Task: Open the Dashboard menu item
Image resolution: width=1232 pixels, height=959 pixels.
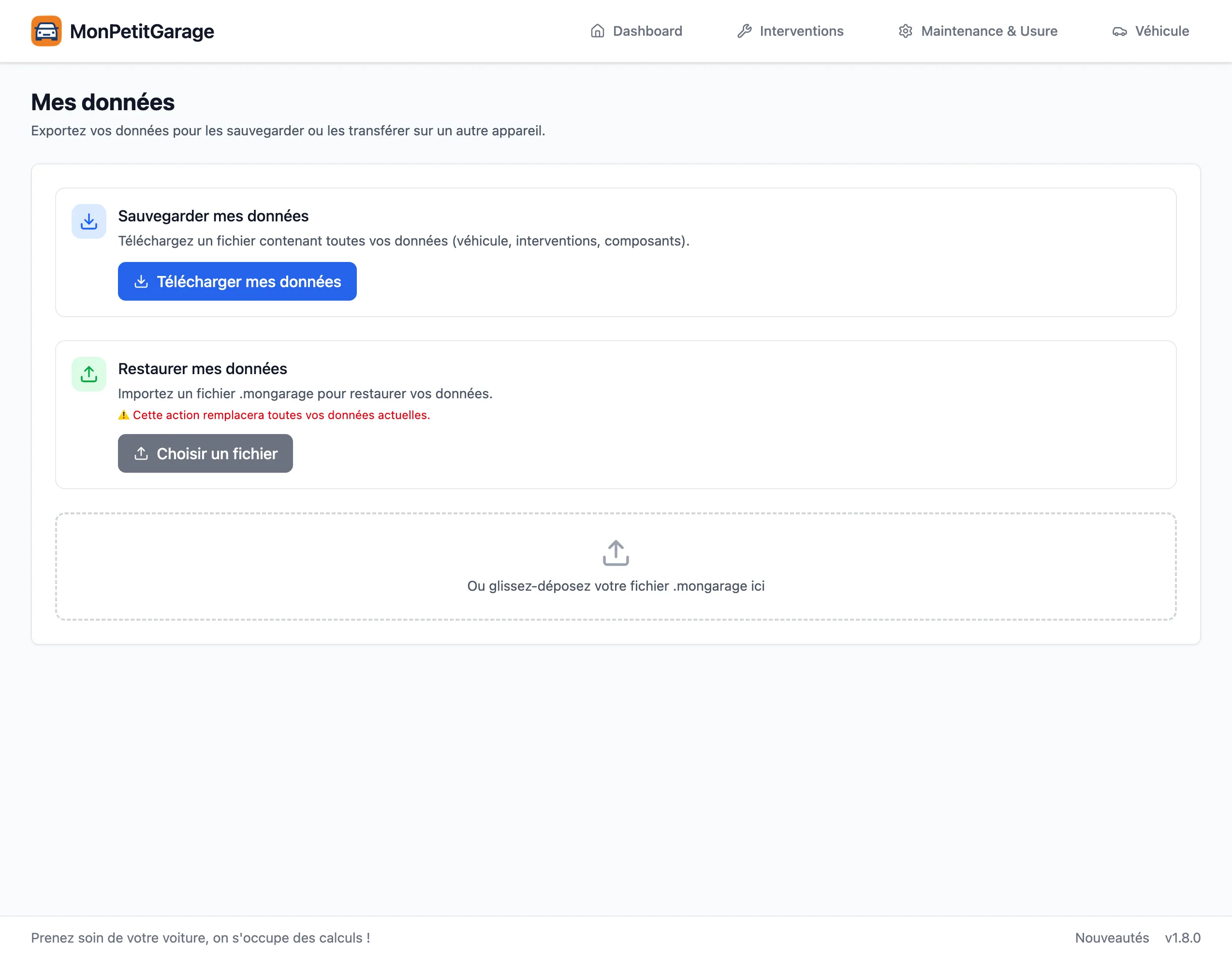Action: [647, 31]
